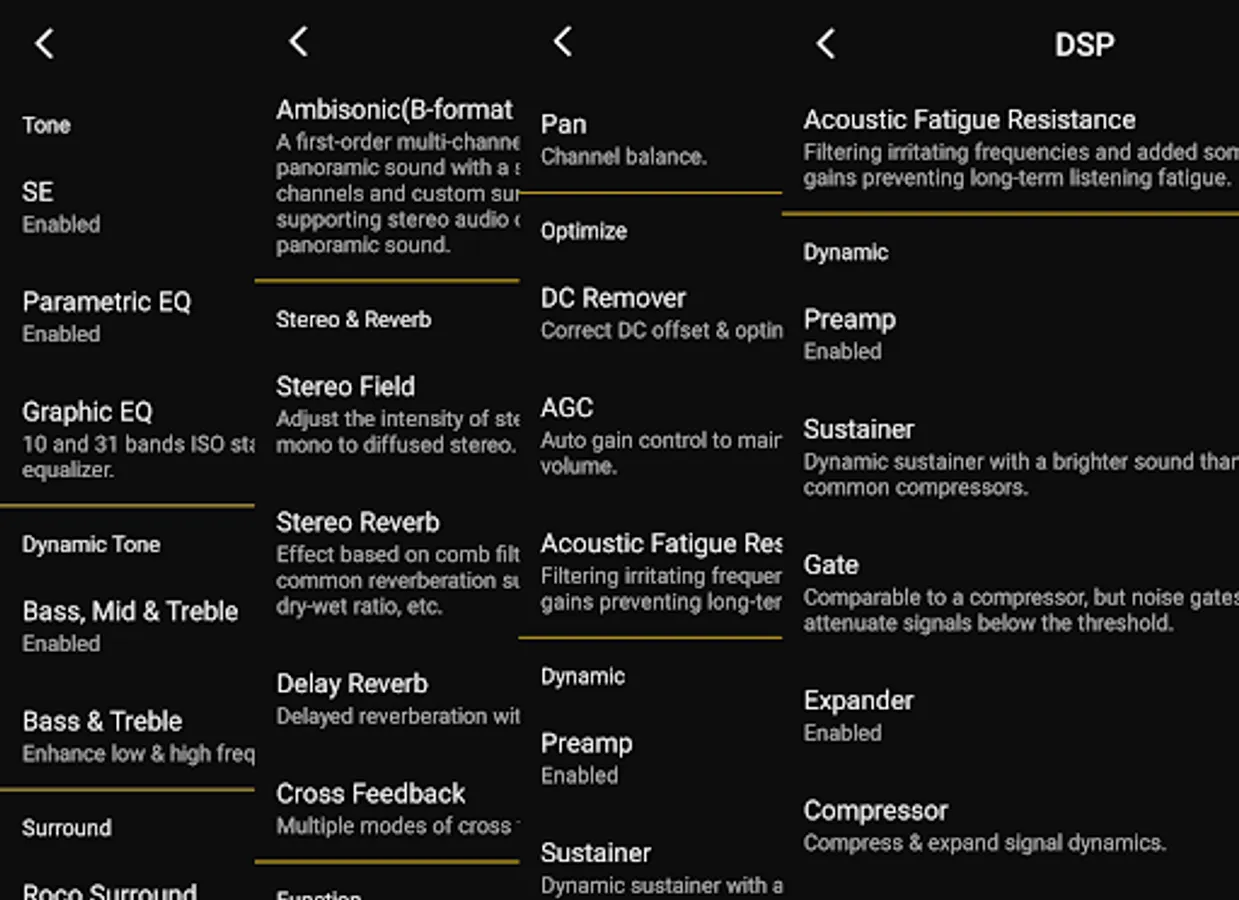Select the DSP title header

pos(1084,43)
